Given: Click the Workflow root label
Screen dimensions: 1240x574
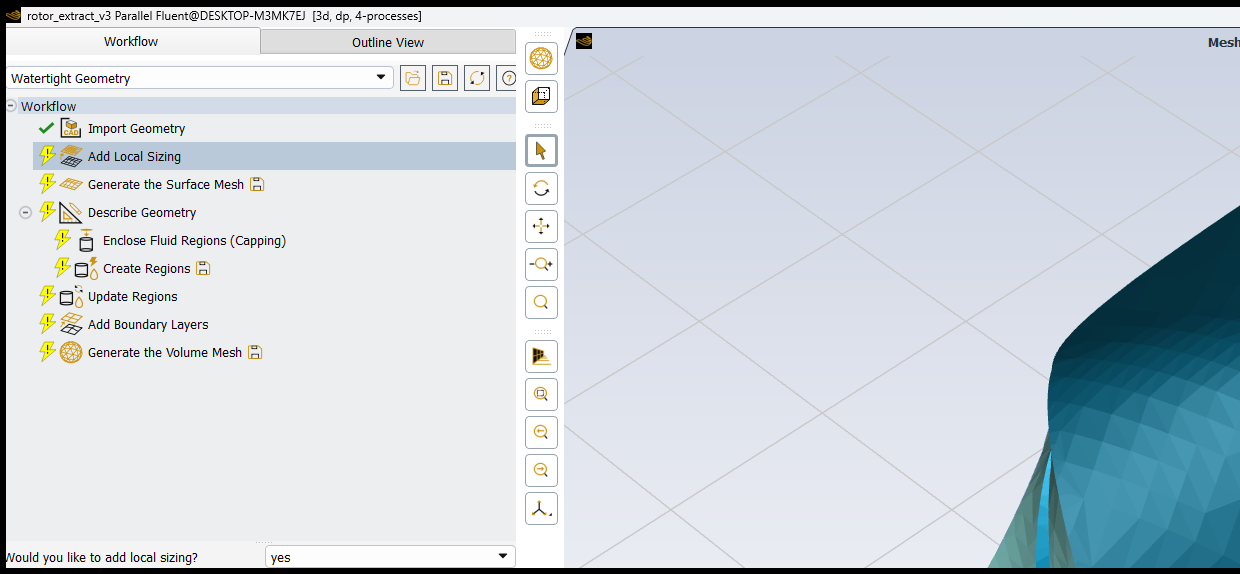Looking at the screenshot, I should [x=49, y=106].
